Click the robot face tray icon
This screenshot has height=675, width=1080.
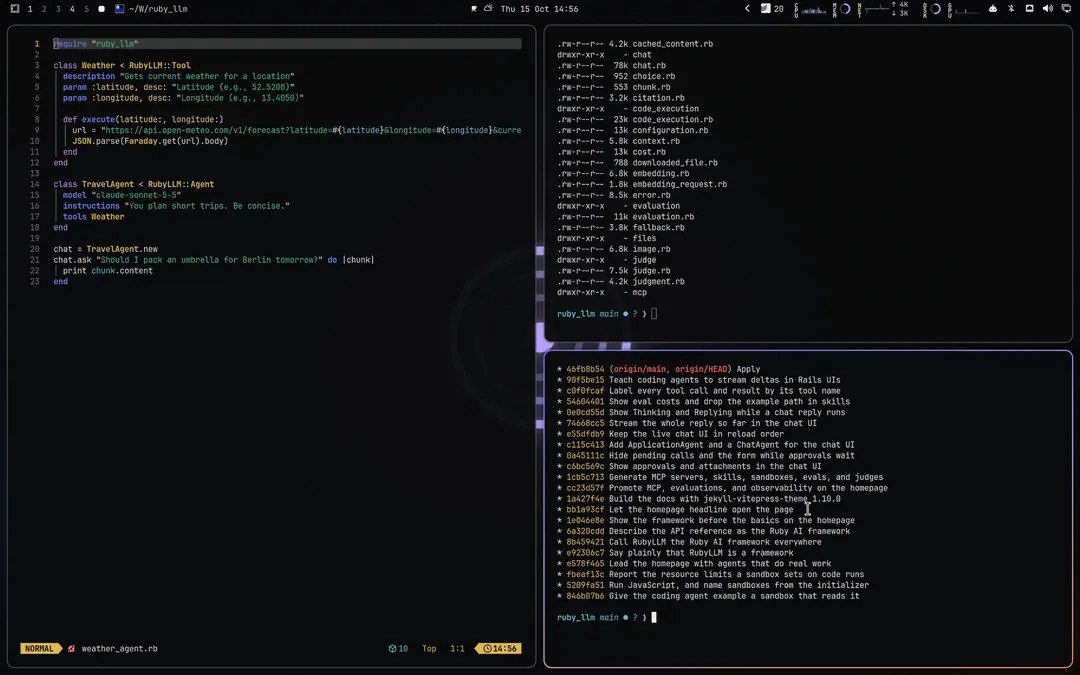click(x=993, y=9)
